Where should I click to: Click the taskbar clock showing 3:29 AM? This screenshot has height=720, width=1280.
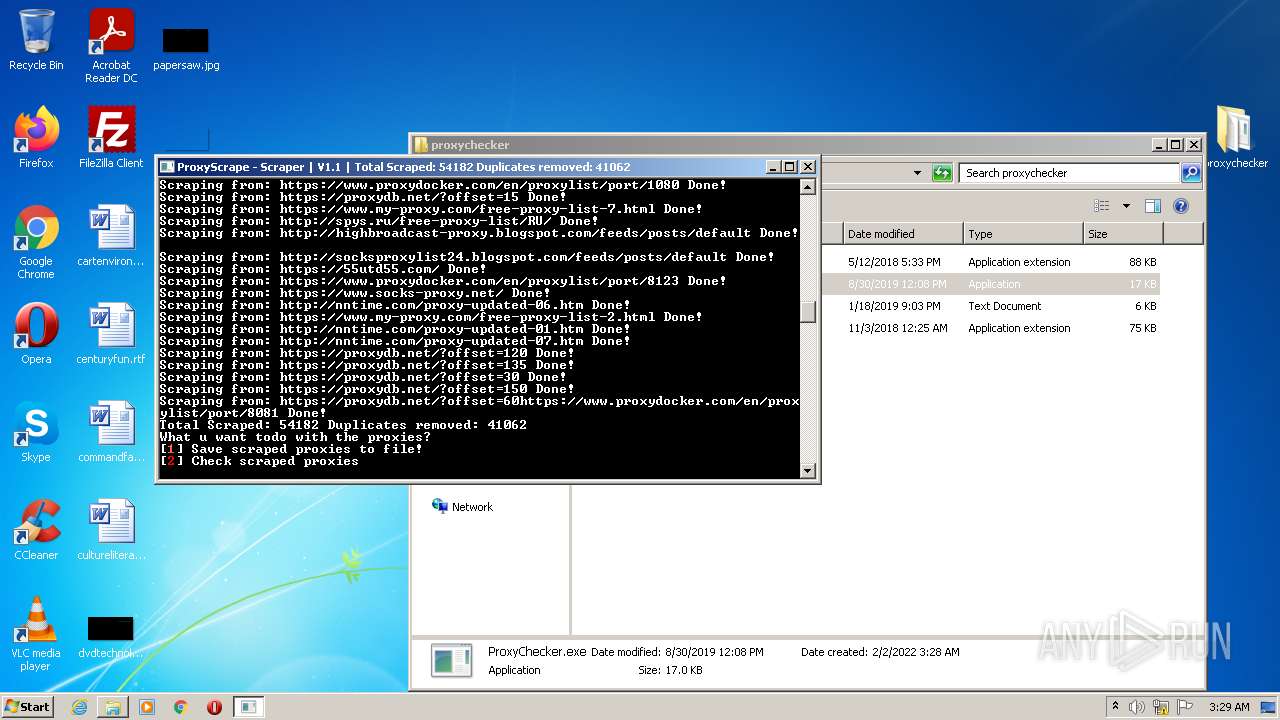(1229, 707)
